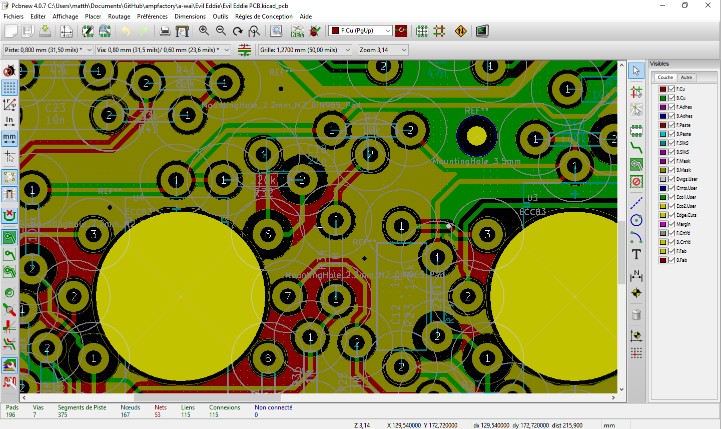Select the route tracks tool
The width and height of the screenshot is (721, 429).
click(x=636, y=146)
